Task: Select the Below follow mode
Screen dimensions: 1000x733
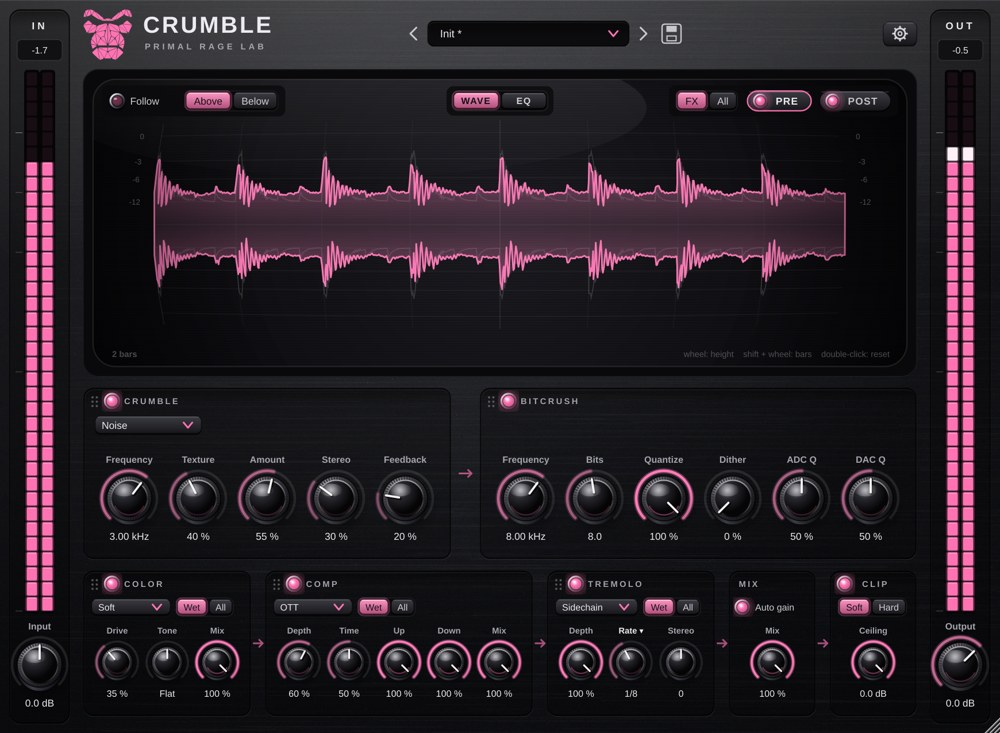Action: 255,101
